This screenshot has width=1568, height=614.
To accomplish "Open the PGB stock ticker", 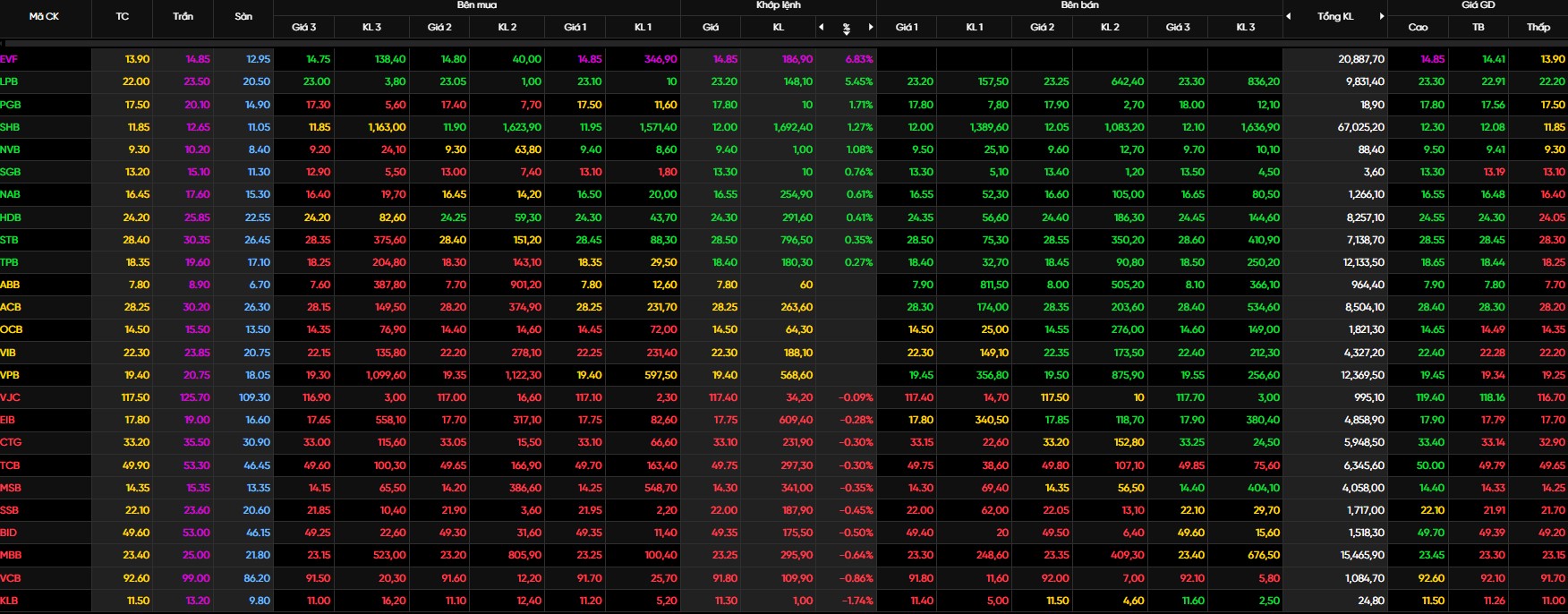I will pos(10,104).
